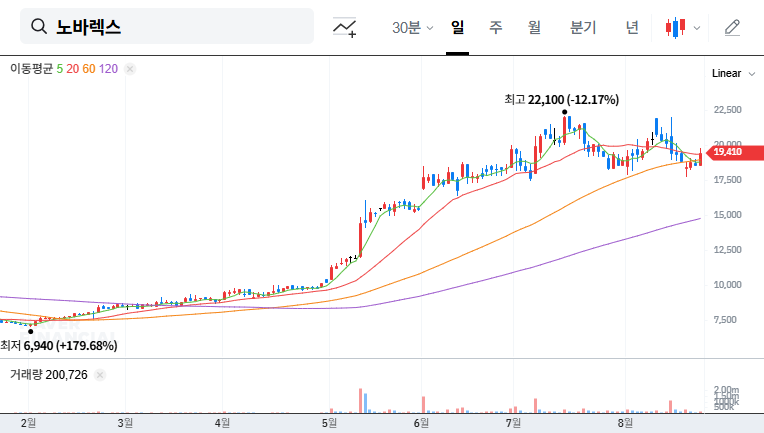Click the 20-day moving average label
This screenshot has width=764, height=433.
73,69
